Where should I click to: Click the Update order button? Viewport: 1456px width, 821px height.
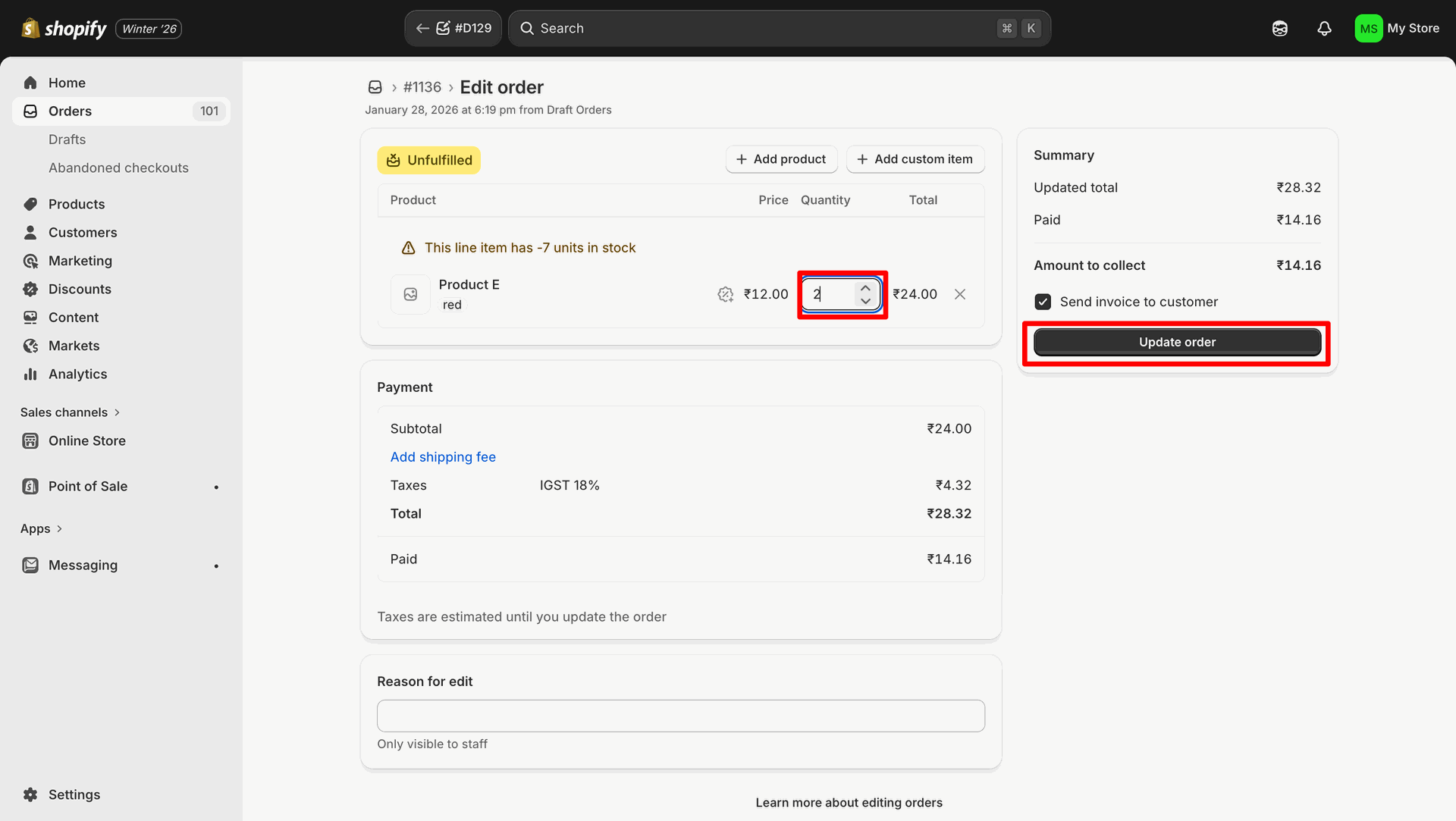tap(1176, 342)
